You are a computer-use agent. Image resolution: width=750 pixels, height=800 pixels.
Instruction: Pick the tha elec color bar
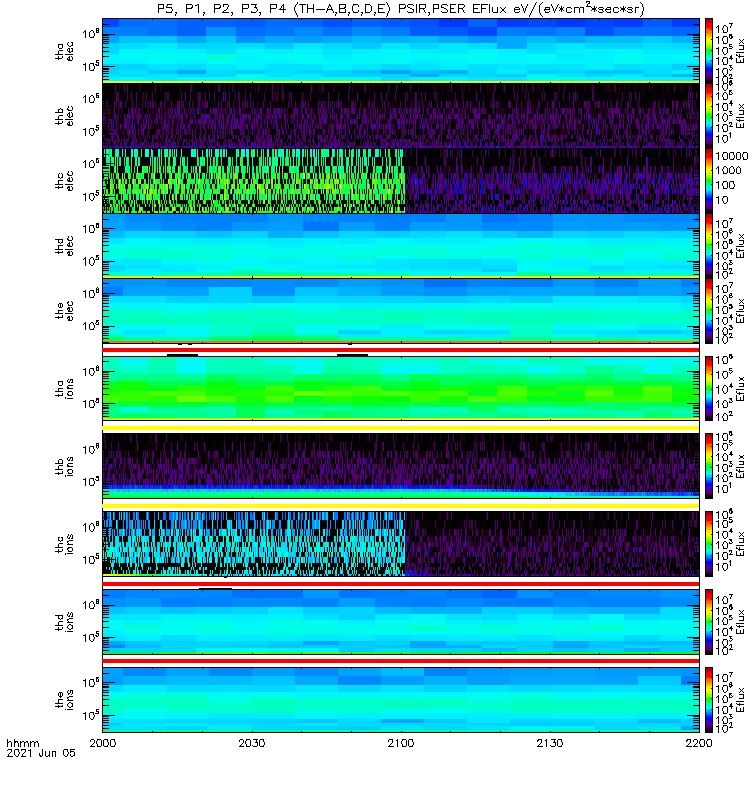[709, 51]
